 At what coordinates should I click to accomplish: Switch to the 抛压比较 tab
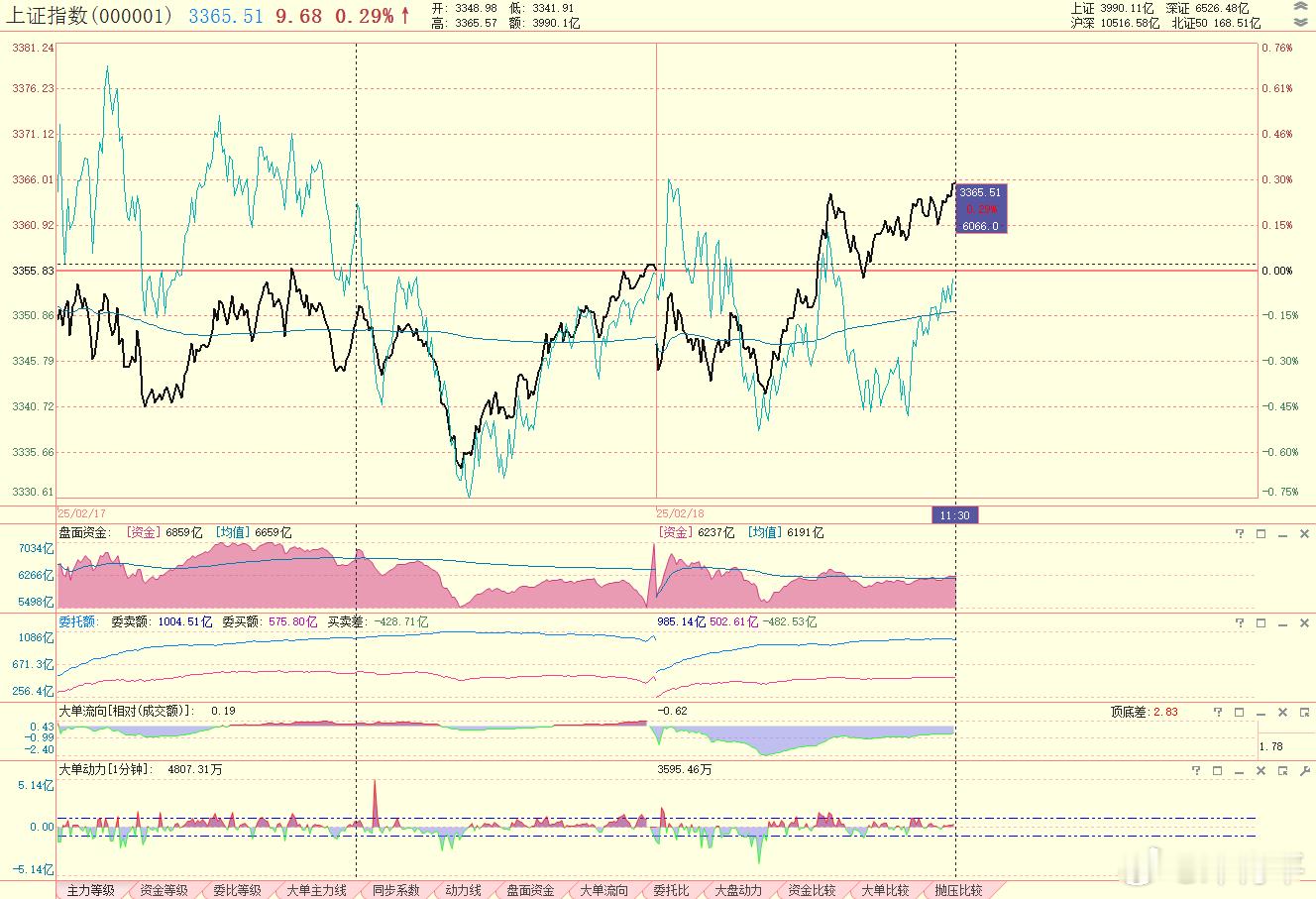click(x=959, y=890)
